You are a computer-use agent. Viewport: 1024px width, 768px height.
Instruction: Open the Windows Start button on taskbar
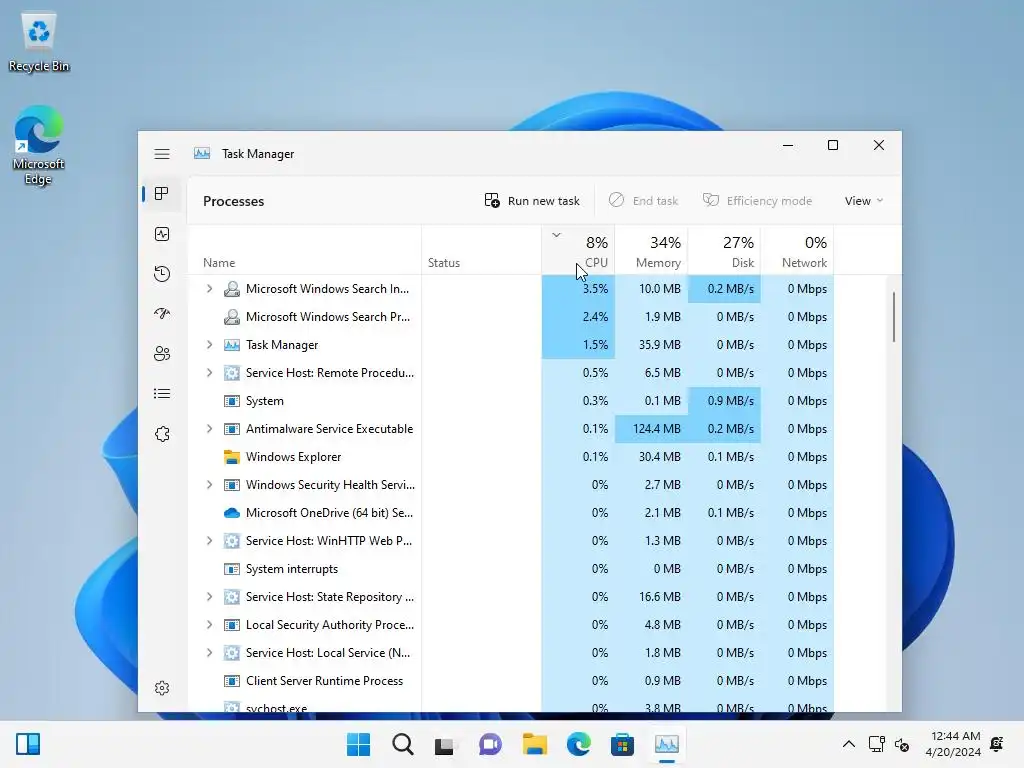point(358,744)
